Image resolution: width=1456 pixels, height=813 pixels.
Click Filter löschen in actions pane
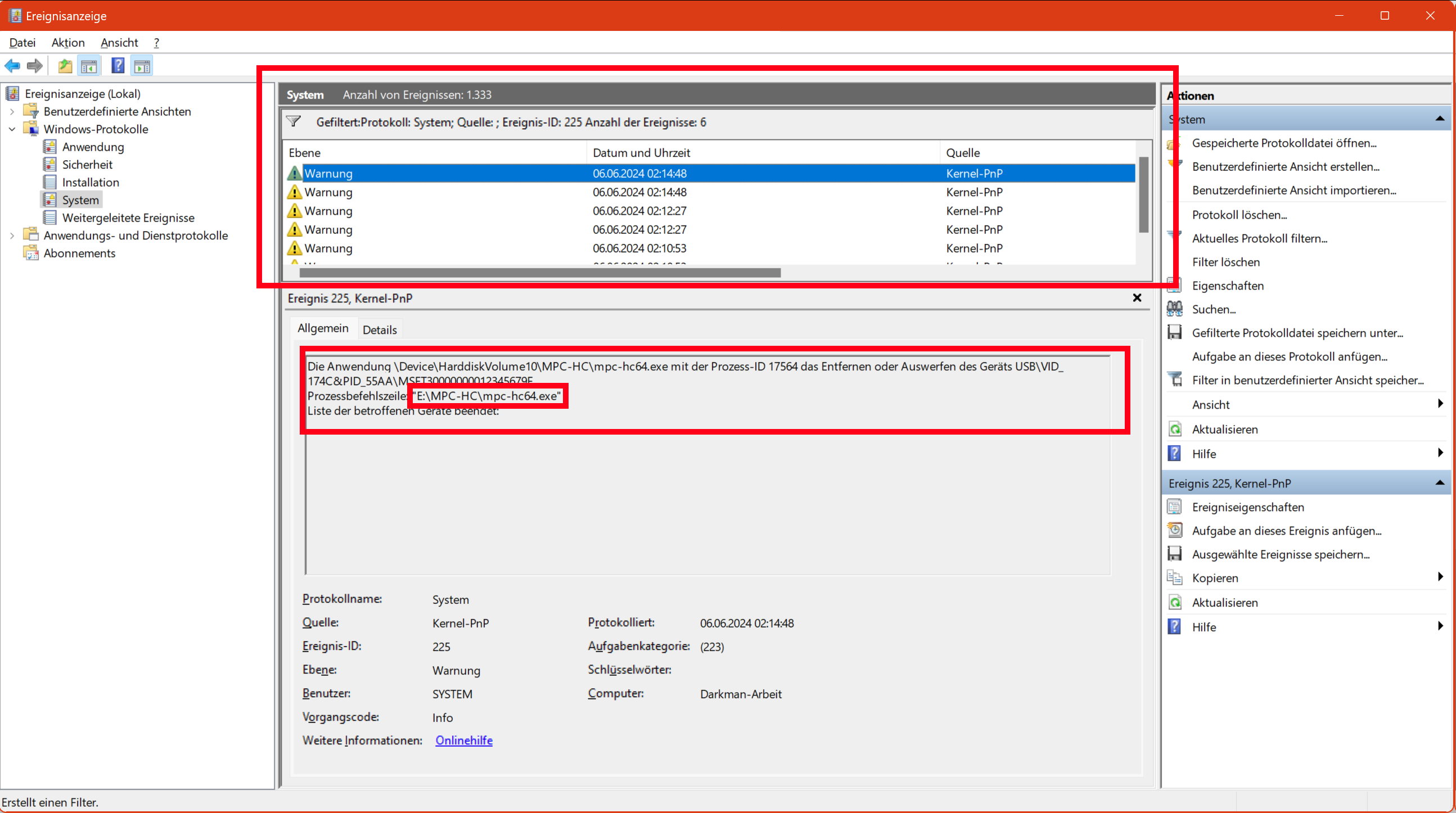(1225, 262)
